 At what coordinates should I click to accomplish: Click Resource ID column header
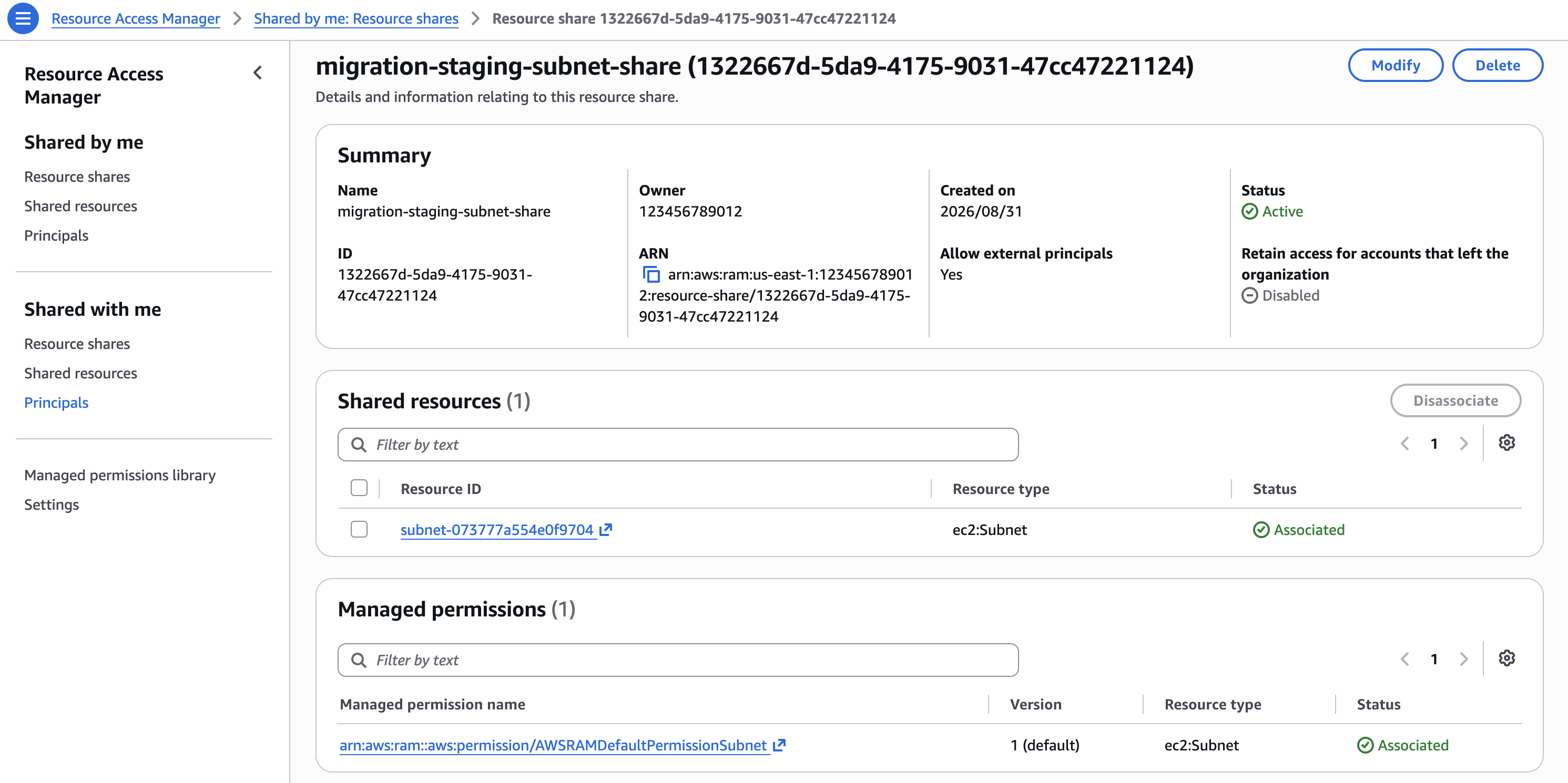pos(441,489)
